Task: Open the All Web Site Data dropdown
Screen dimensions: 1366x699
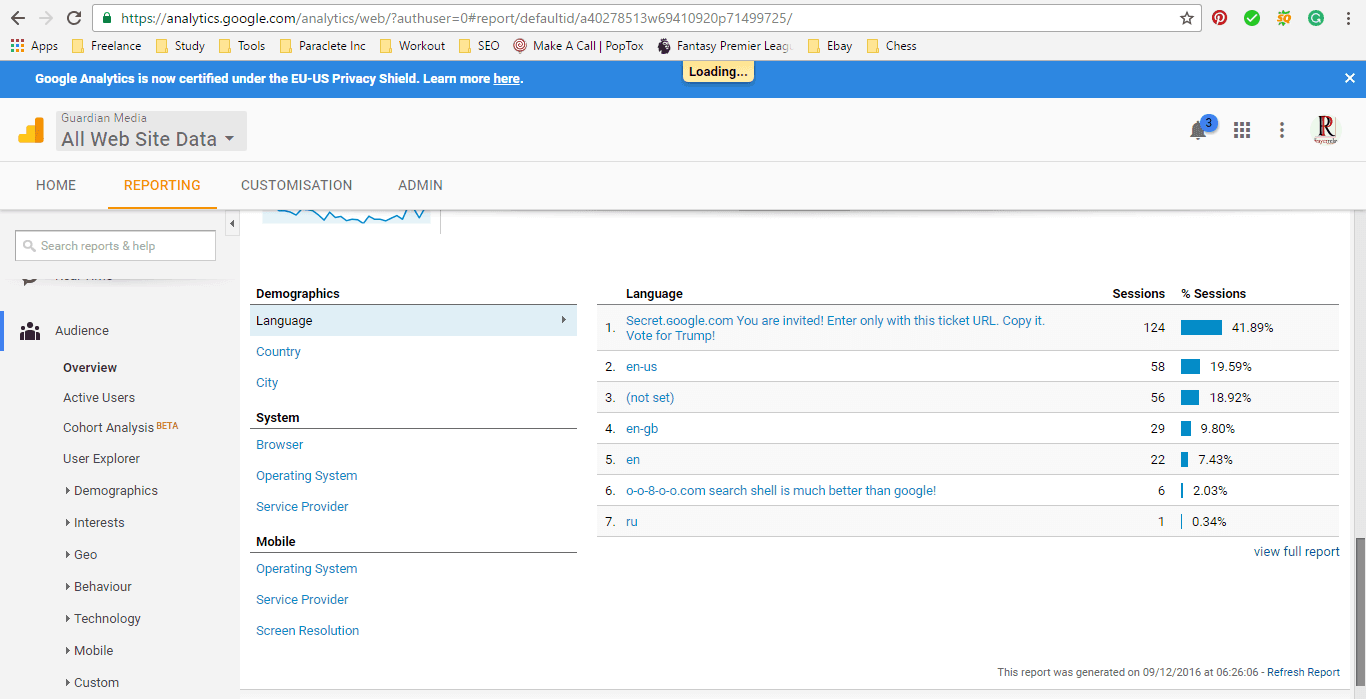Action: pyautogui.click(x=151, y=131)
